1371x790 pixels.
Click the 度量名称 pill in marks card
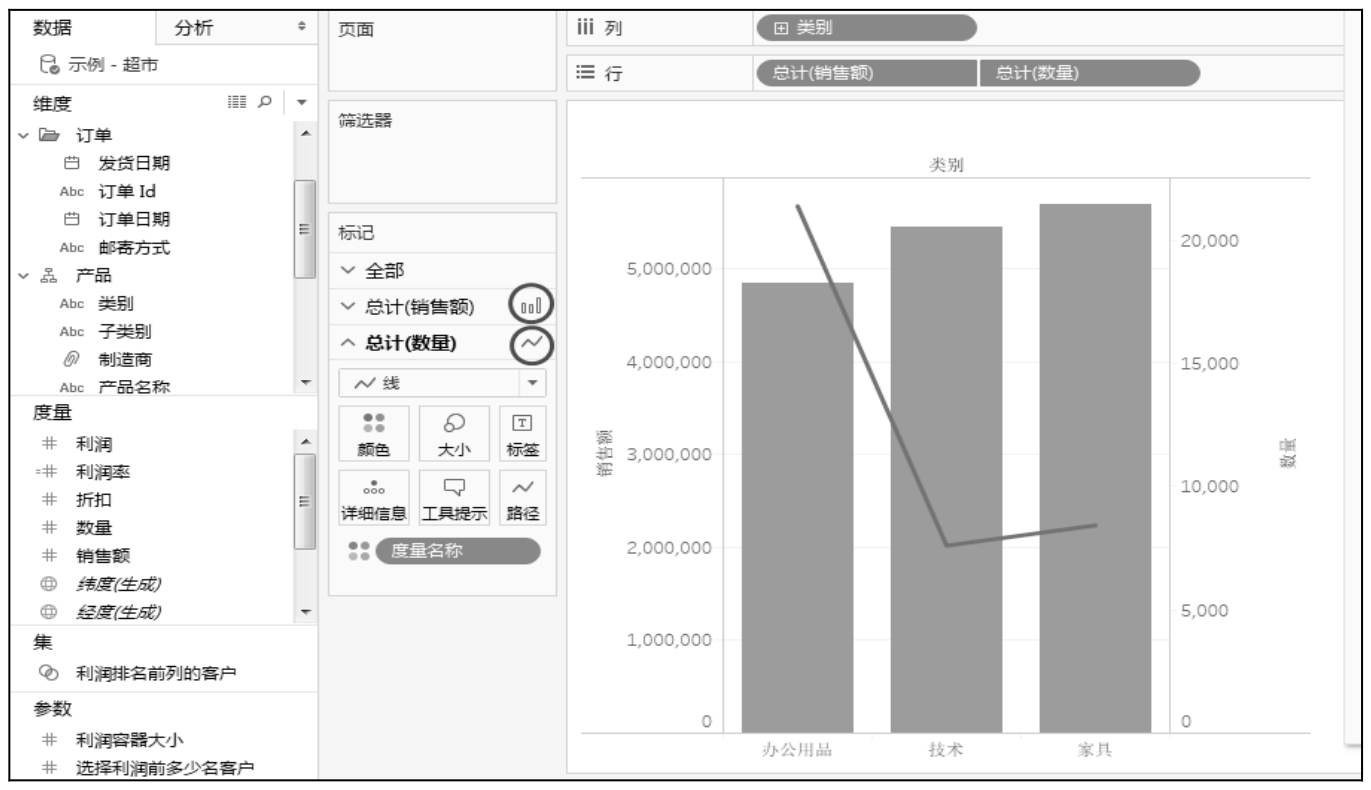[x=456, y=552]
